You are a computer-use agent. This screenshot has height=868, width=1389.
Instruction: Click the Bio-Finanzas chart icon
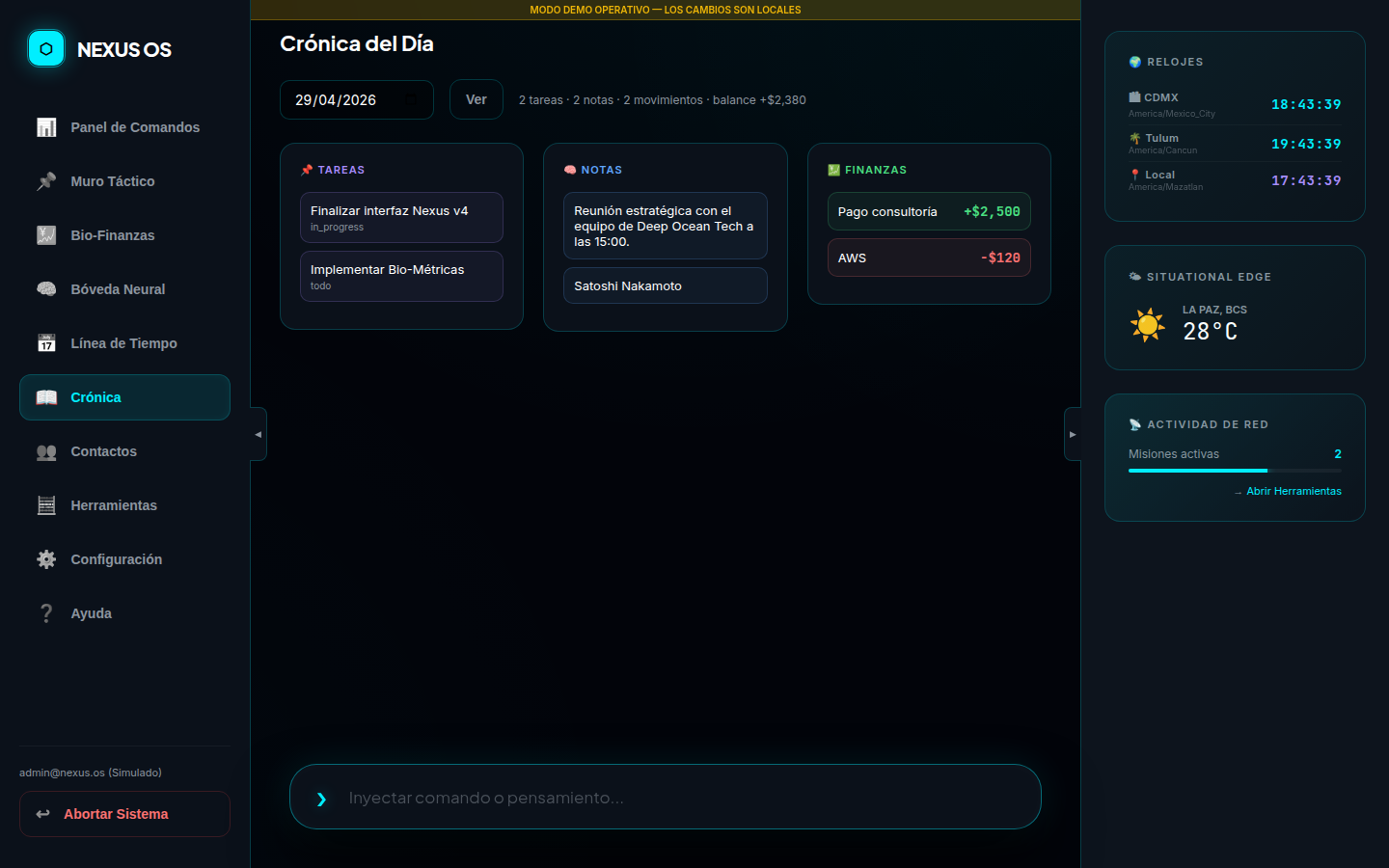coord(46,235)
